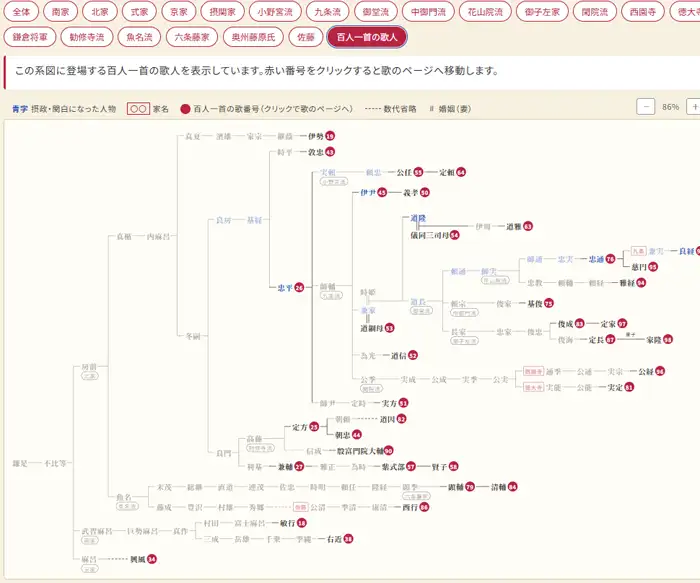
Task: Switch to the 北家 tab
Action: click(x=100, y=12)
